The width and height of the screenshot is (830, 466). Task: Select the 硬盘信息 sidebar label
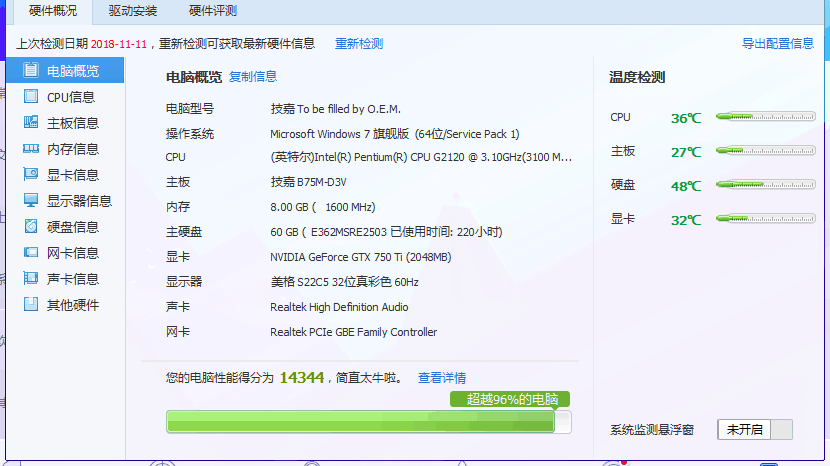click(73, 227)
